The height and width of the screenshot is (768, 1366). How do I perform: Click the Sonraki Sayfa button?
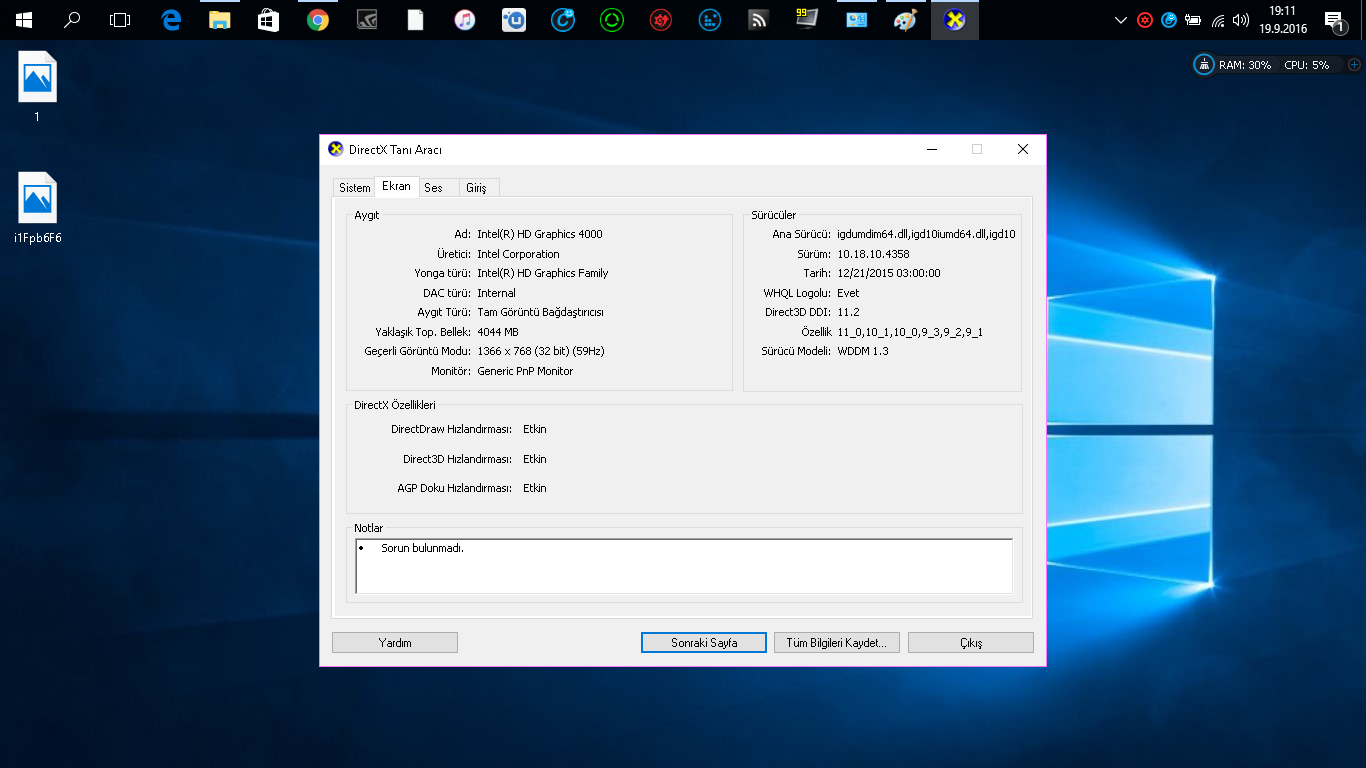coord(704,643)
